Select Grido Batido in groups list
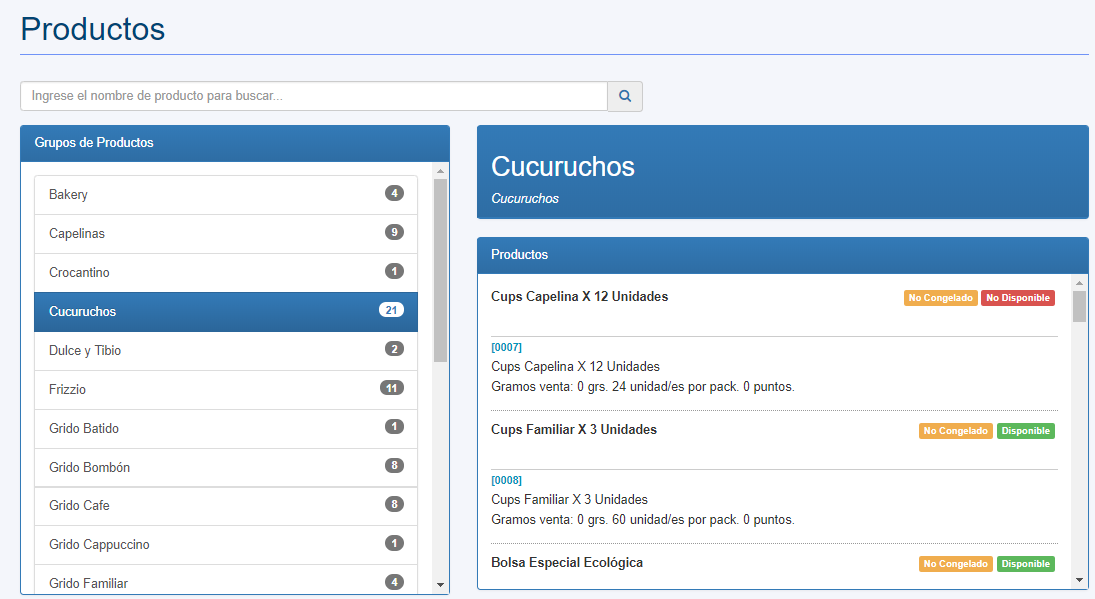This screenshot has height=599, width=1095. 226,429
